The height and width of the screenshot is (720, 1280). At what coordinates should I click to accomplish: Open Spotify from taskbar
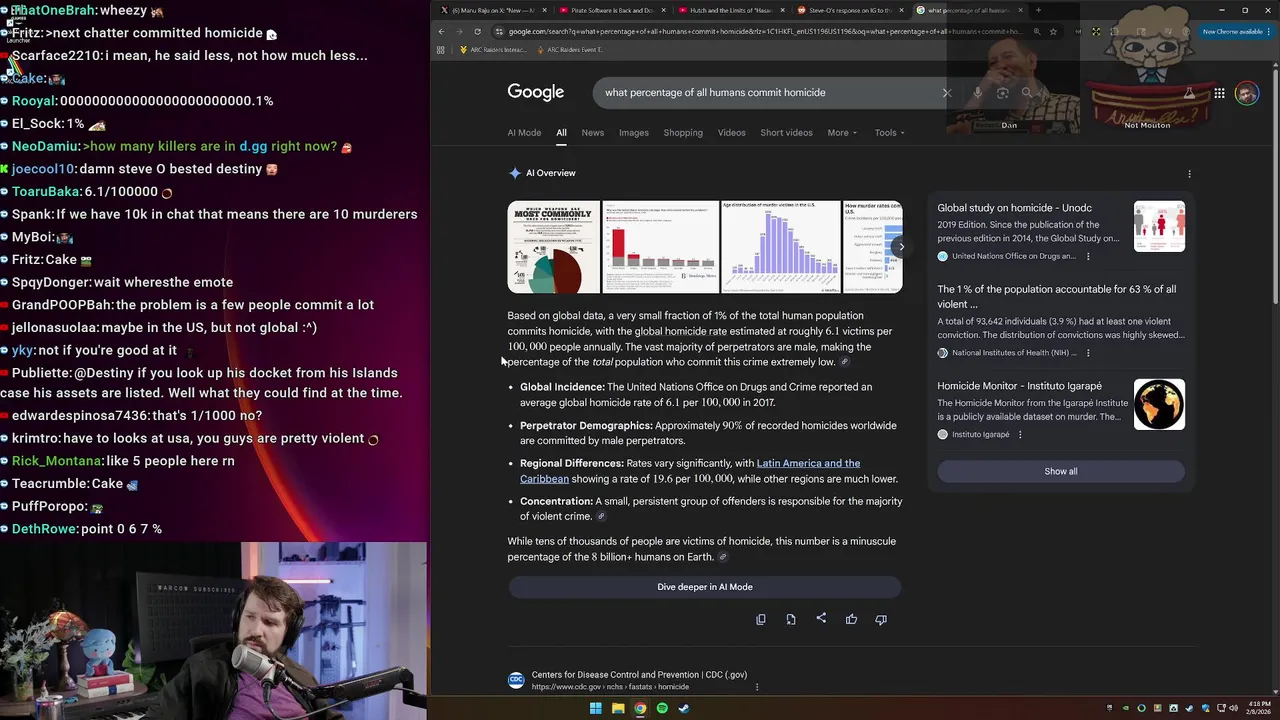662,709
